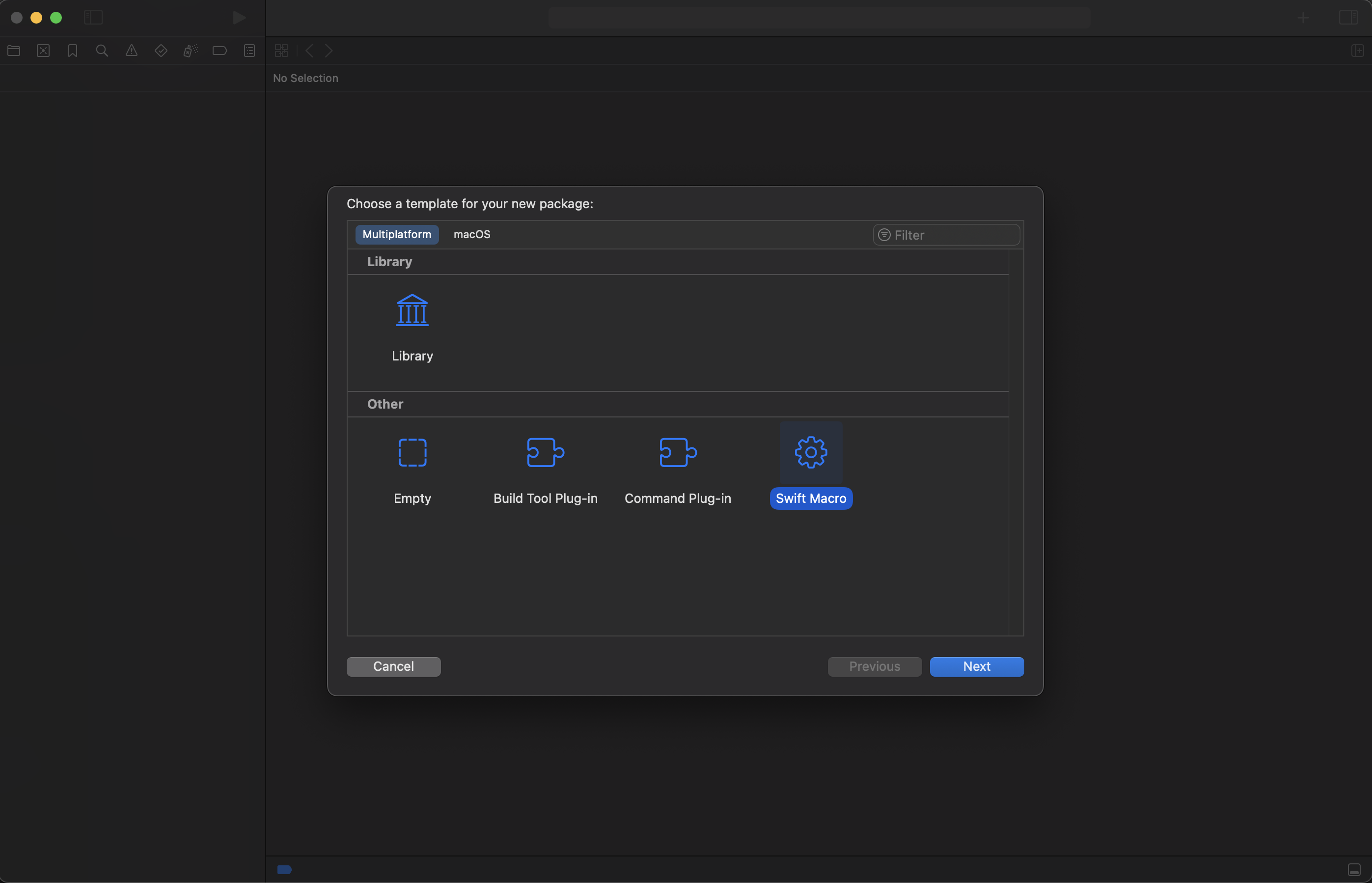Choose the Command Plug-in template
The width and height of the screenshot is (1372, 883).
pos(677,452)
